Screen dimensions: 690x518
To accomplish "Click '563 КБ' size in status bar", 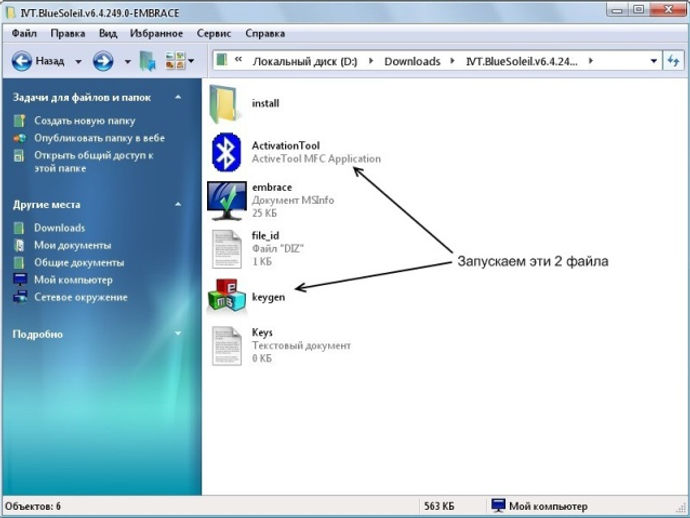I will pyautogui.click(x=439, y=507).
